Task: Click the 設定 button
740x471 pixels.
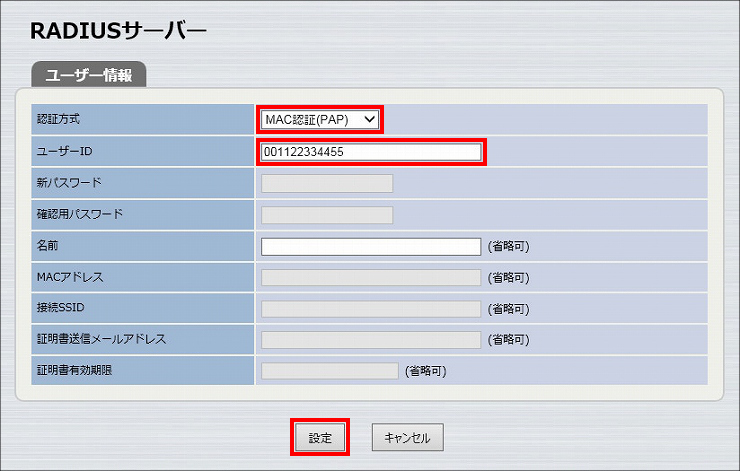Action: coord(320,437)
